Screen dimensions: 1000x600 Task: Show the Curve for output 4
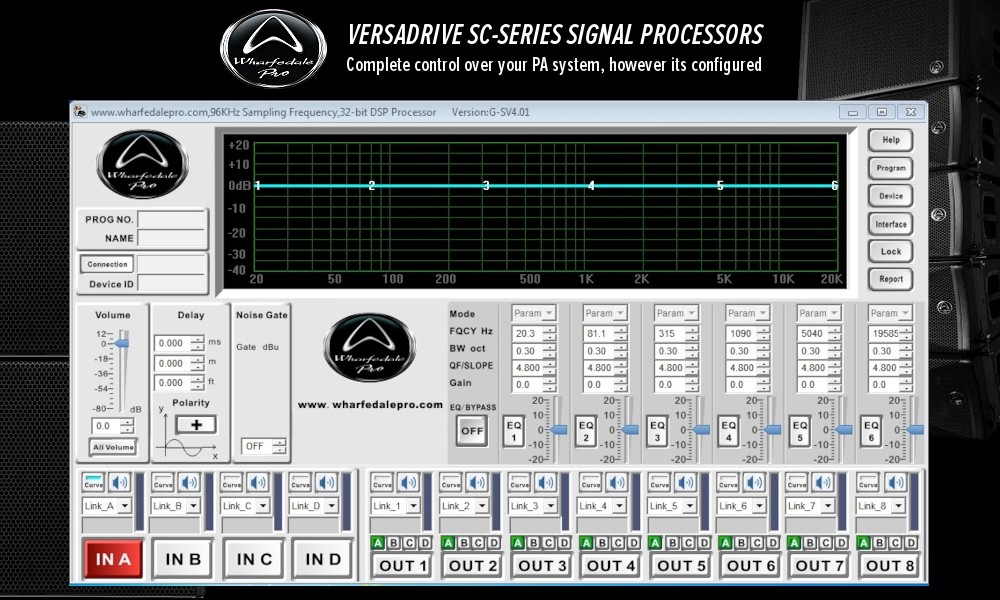pyautogui.click(x=591, y=483)
